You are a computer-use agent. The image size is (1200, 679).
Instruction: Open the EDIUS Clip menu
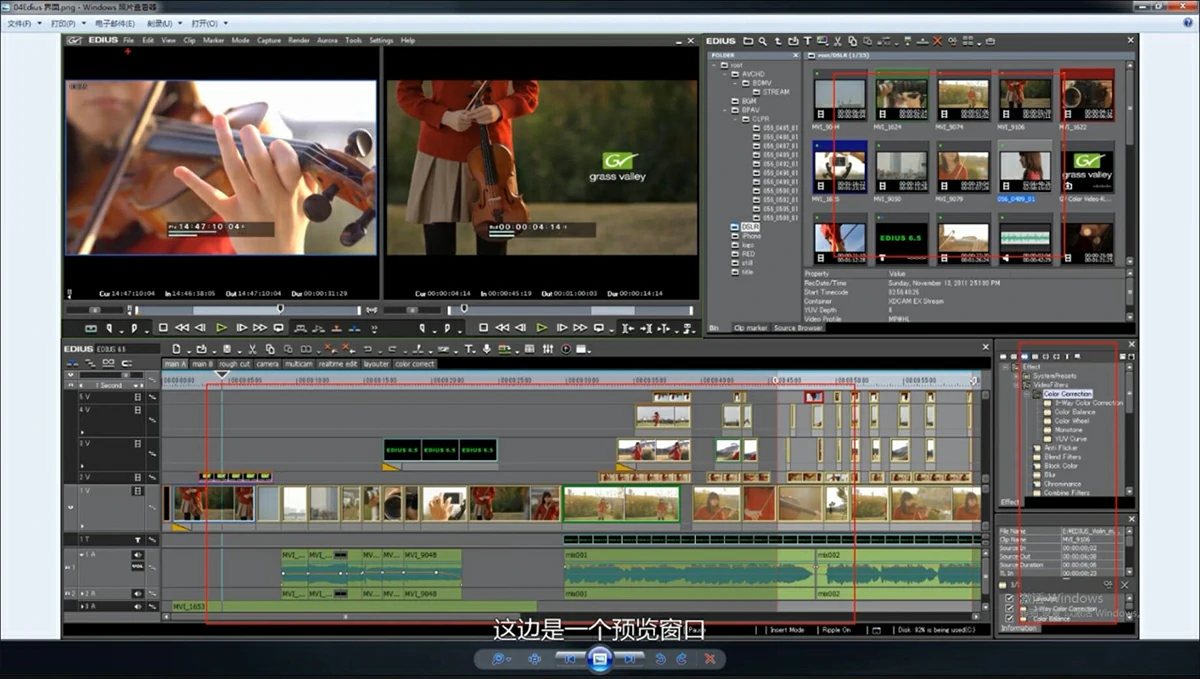click(x=190, y=41)
